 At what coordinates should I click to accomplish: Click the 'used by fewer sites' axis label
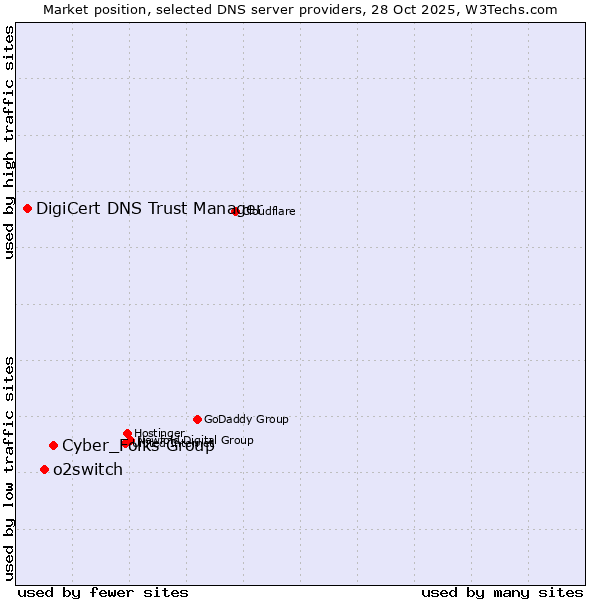point(103,592)
